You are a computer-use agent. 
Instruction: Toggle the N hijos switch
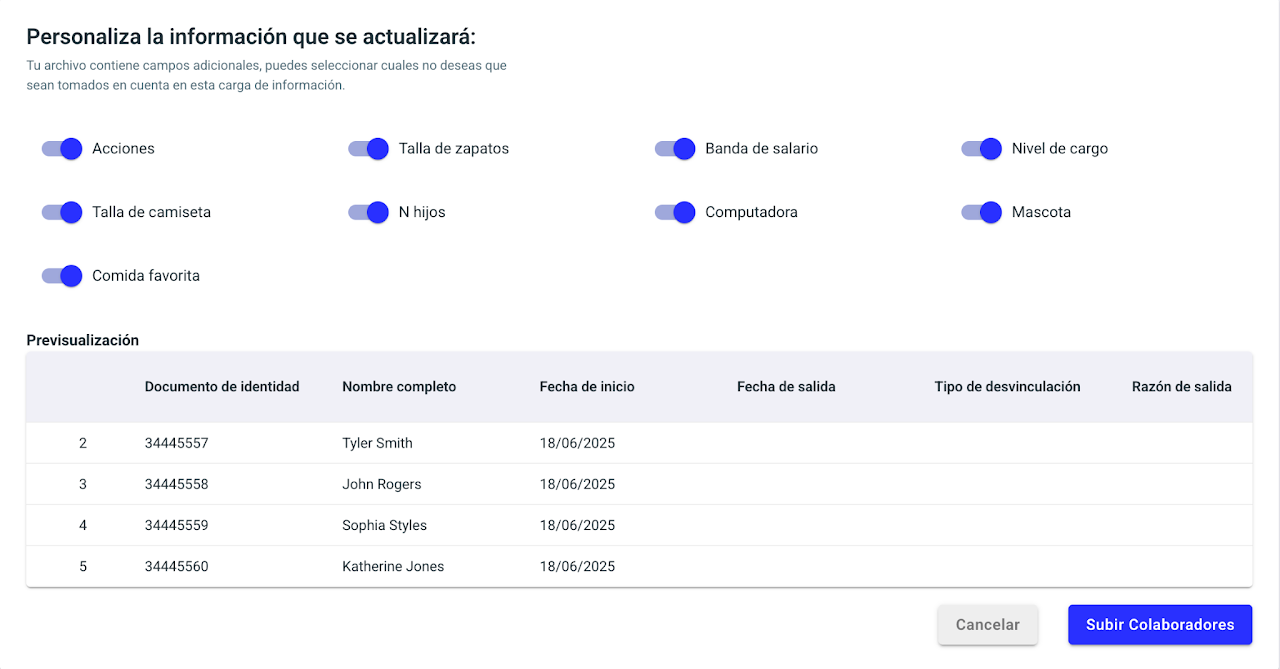point(368,212)
